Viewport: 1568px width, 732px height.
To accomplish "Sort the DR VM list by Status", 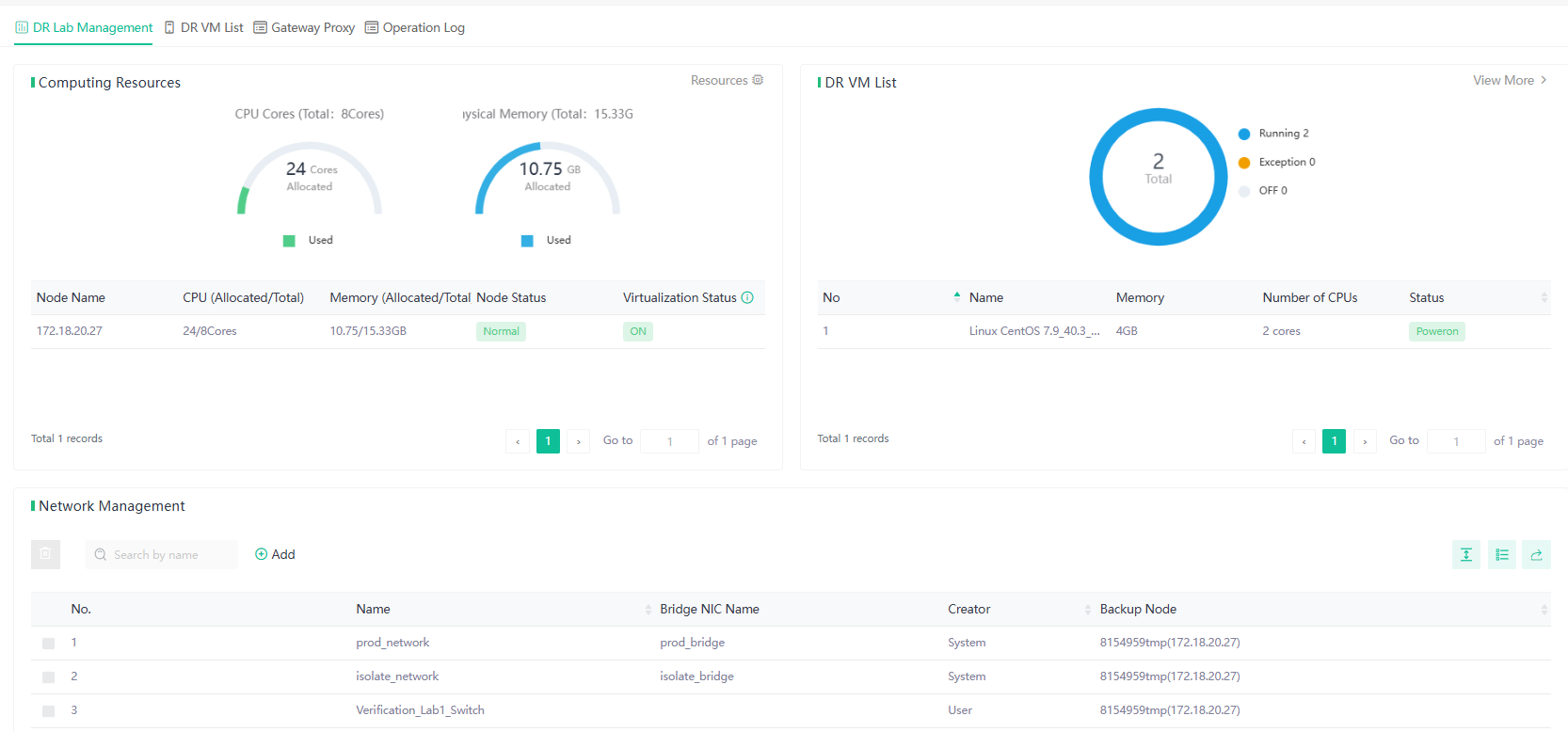I will click(1544, 297).
